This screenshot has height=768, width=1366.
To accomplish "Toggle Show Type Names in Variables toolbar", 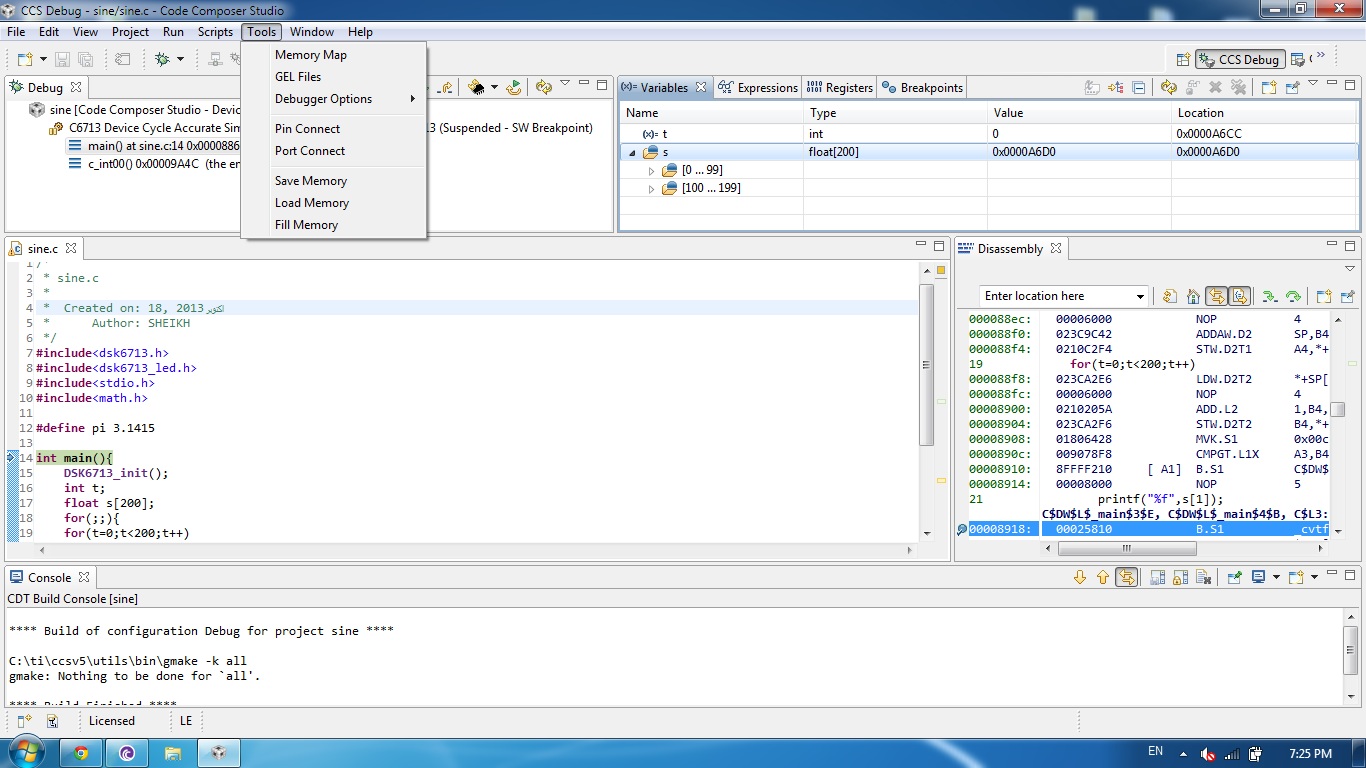I will pos(1092,88).
